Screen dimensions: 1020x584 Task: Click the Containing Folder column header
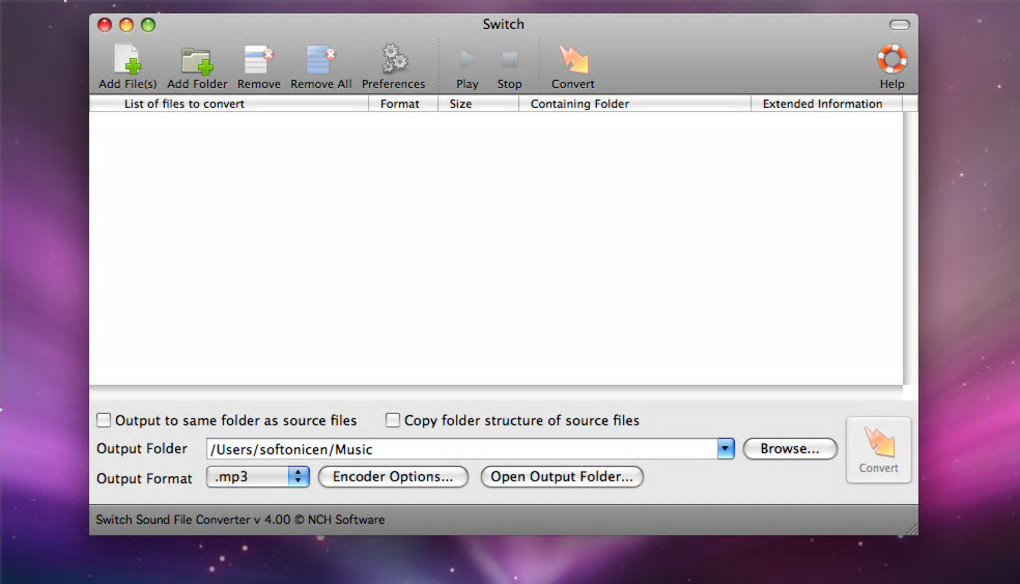coord(635,103)
